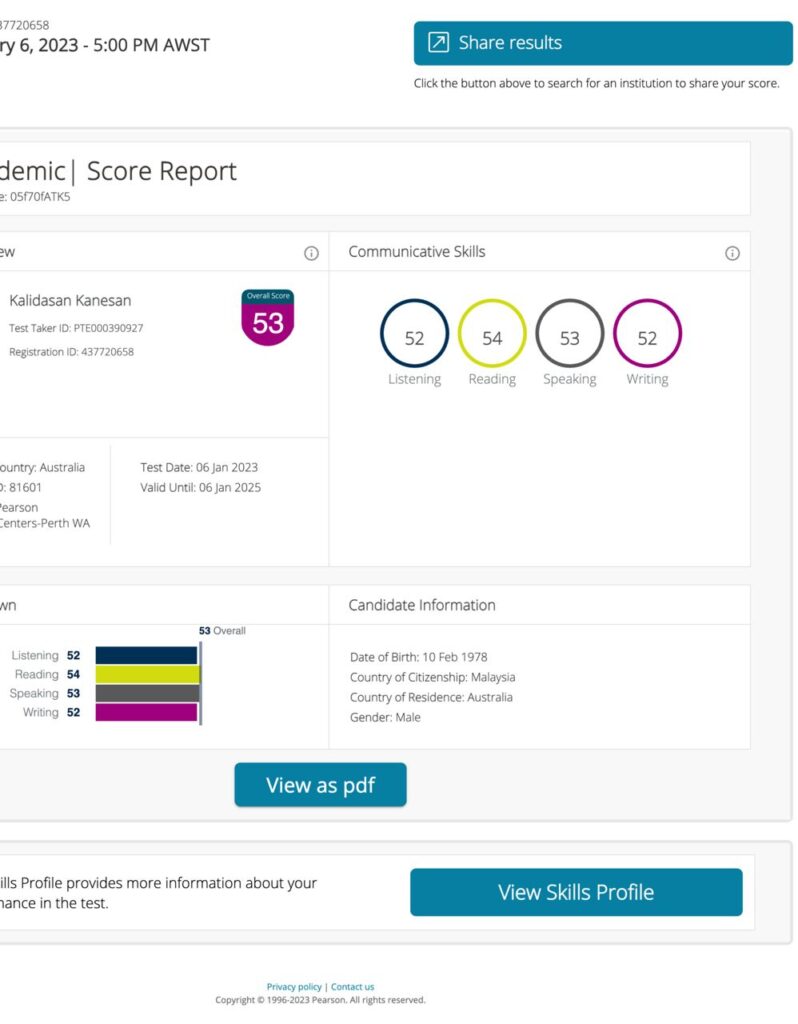
Task: Click the gray Speaking score bar
Action: click(147, 693)
